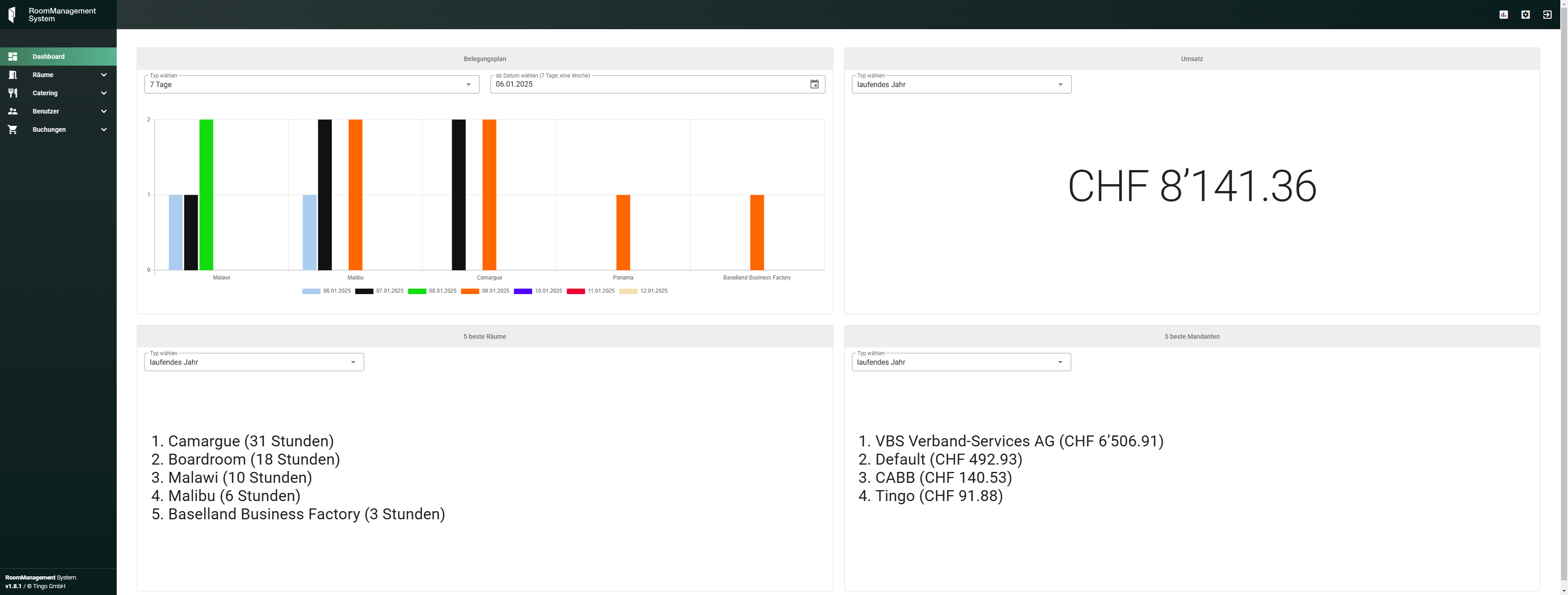Image resolution: width=1568 pixels, height=595 pixels.
Task: Open calendar picker for Belegungsplan date
Action: pos(814,85)
